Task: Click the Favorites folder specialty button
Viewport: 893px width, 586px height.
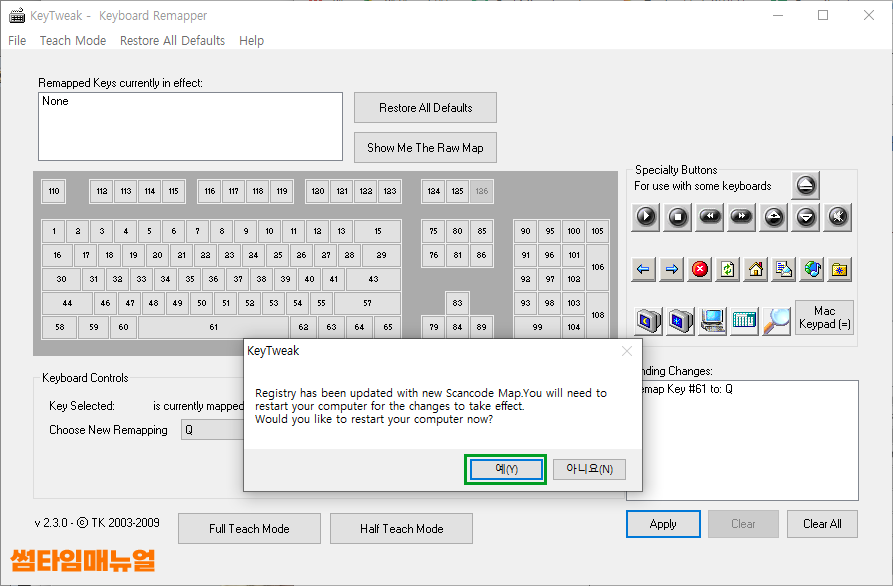Action: 840,269
